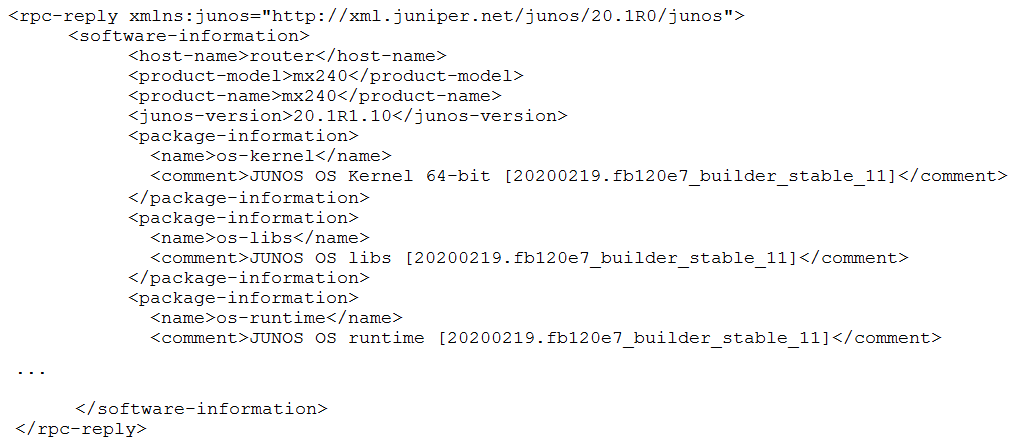The image size is (1026, 448).
Task: Click the Juniper xmlns URL text
Action: [x=497, y=16]
